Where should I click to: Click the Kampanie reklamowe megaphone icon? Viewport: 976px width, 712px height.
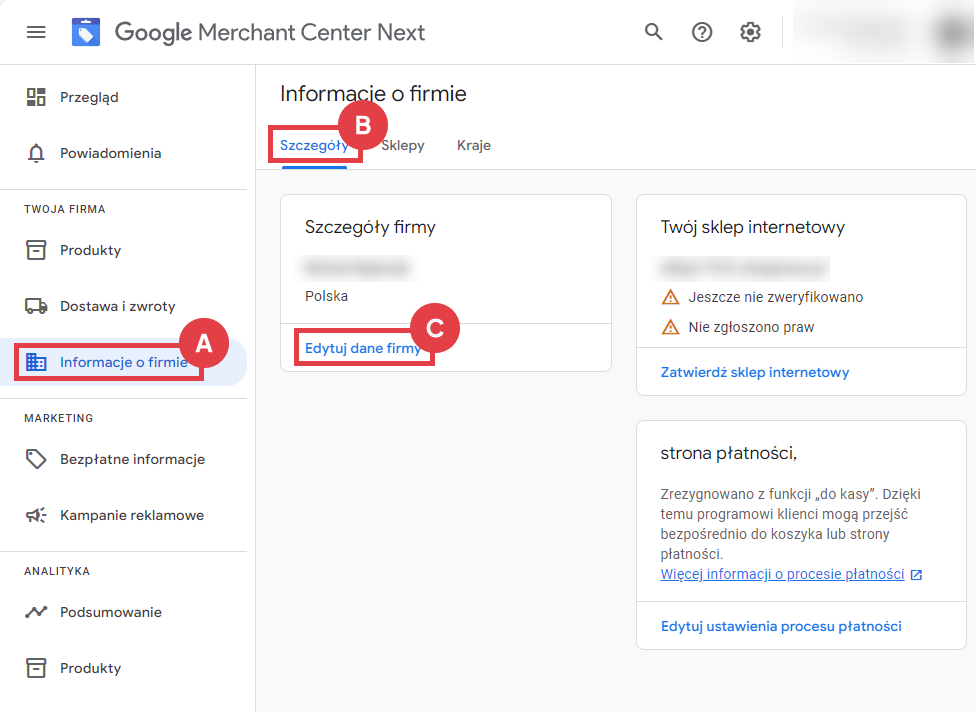click(x=36, y=514)
